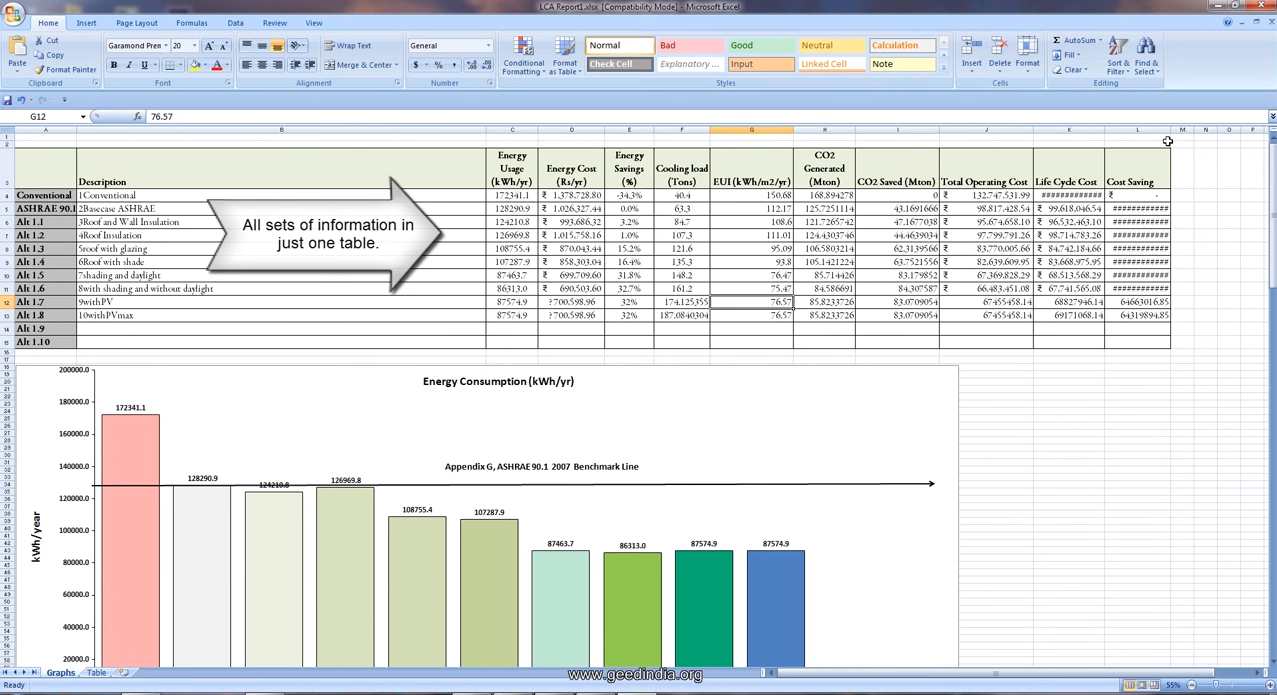Open Conditional Formatting options

point(523,55)
